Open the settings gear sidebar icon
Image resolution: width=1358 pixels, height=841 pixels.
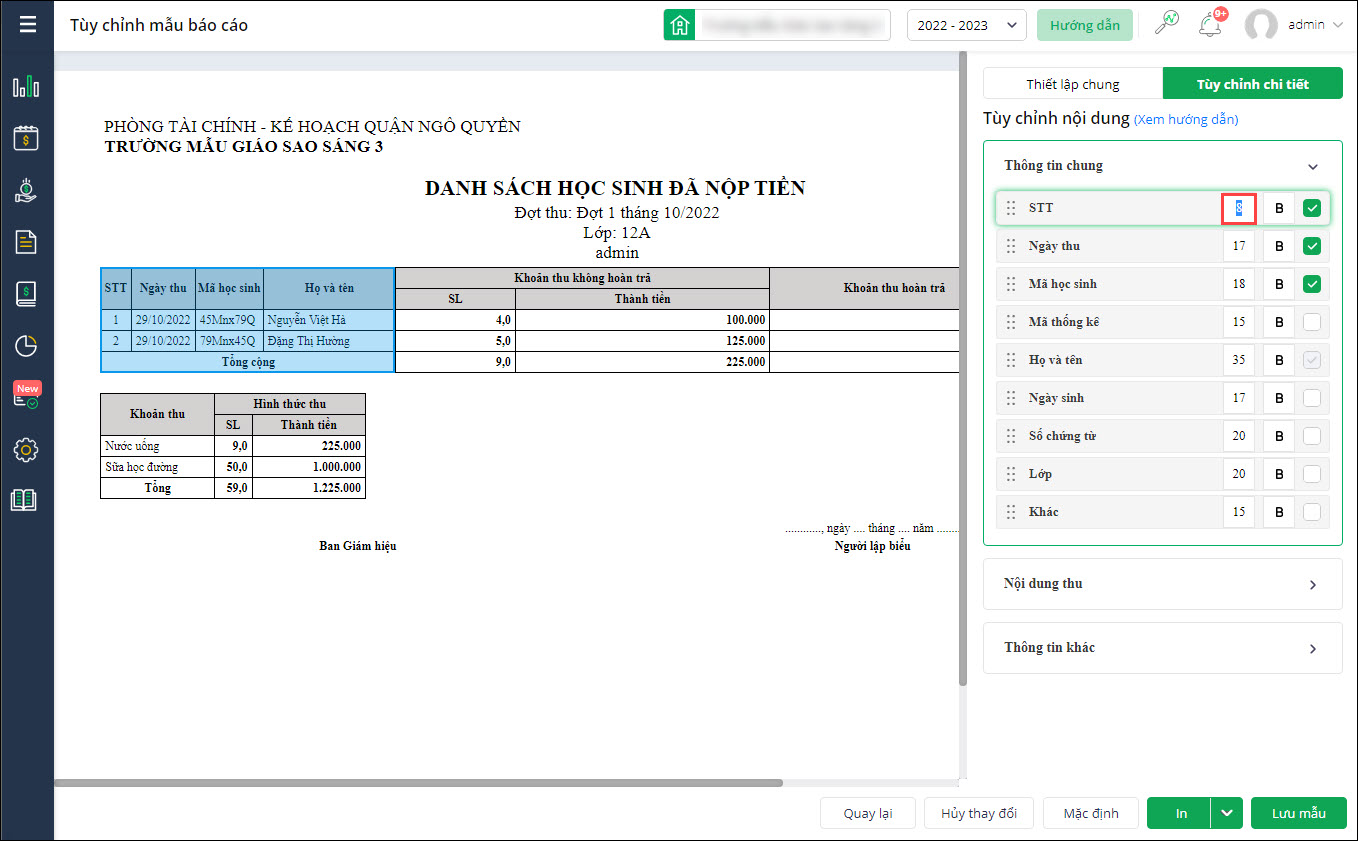tap(26, 450)
